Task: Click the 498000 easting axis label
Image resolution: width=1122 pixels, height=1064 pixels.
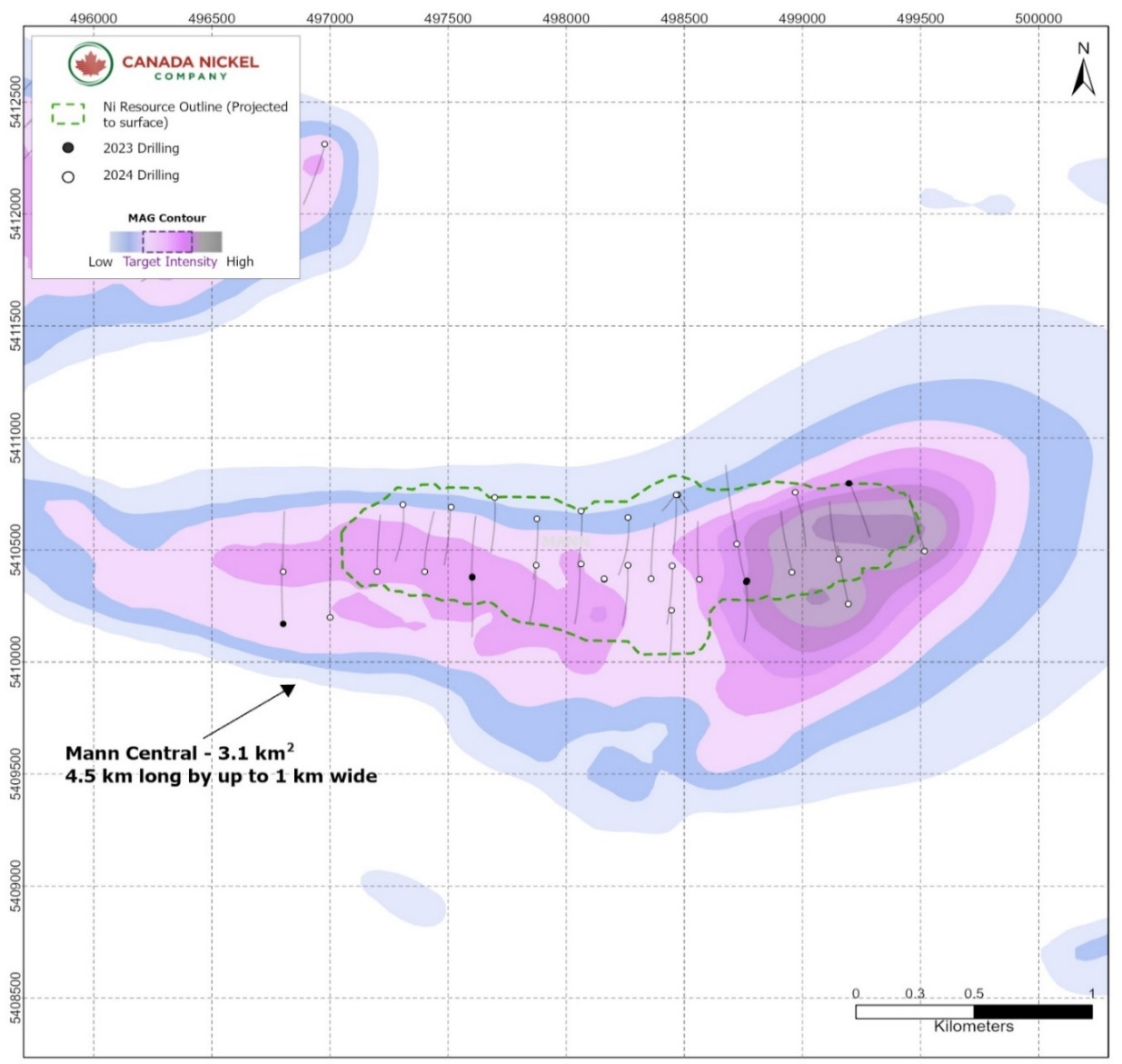Action: click(x=566, y=18)
